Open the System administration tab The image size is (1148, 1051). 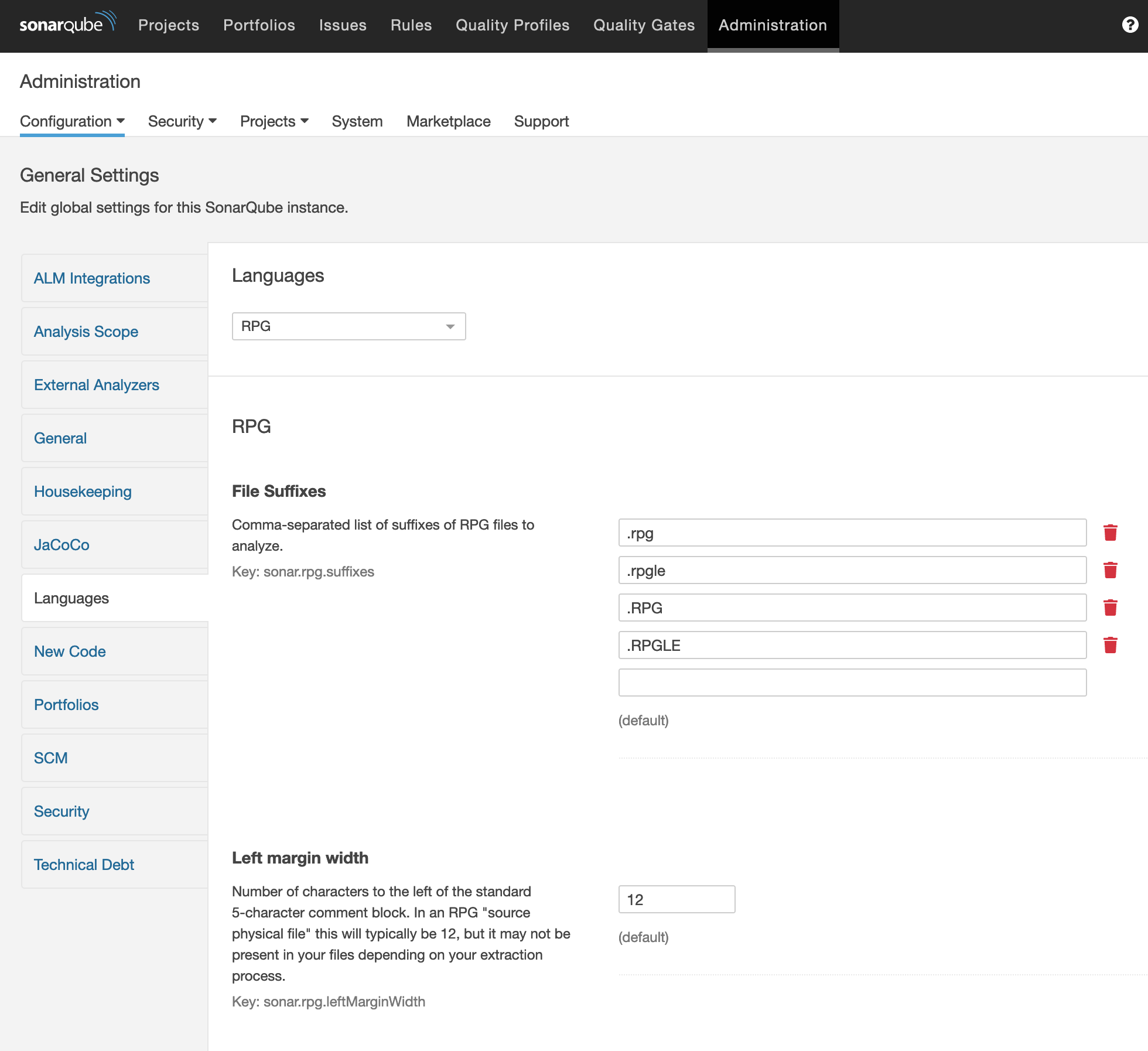click(357, 121)
